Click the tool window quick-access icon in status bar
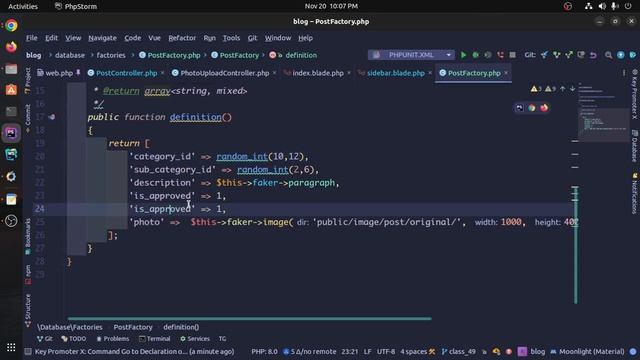Viewport: 640px width, 360px height. click(28, 351)
